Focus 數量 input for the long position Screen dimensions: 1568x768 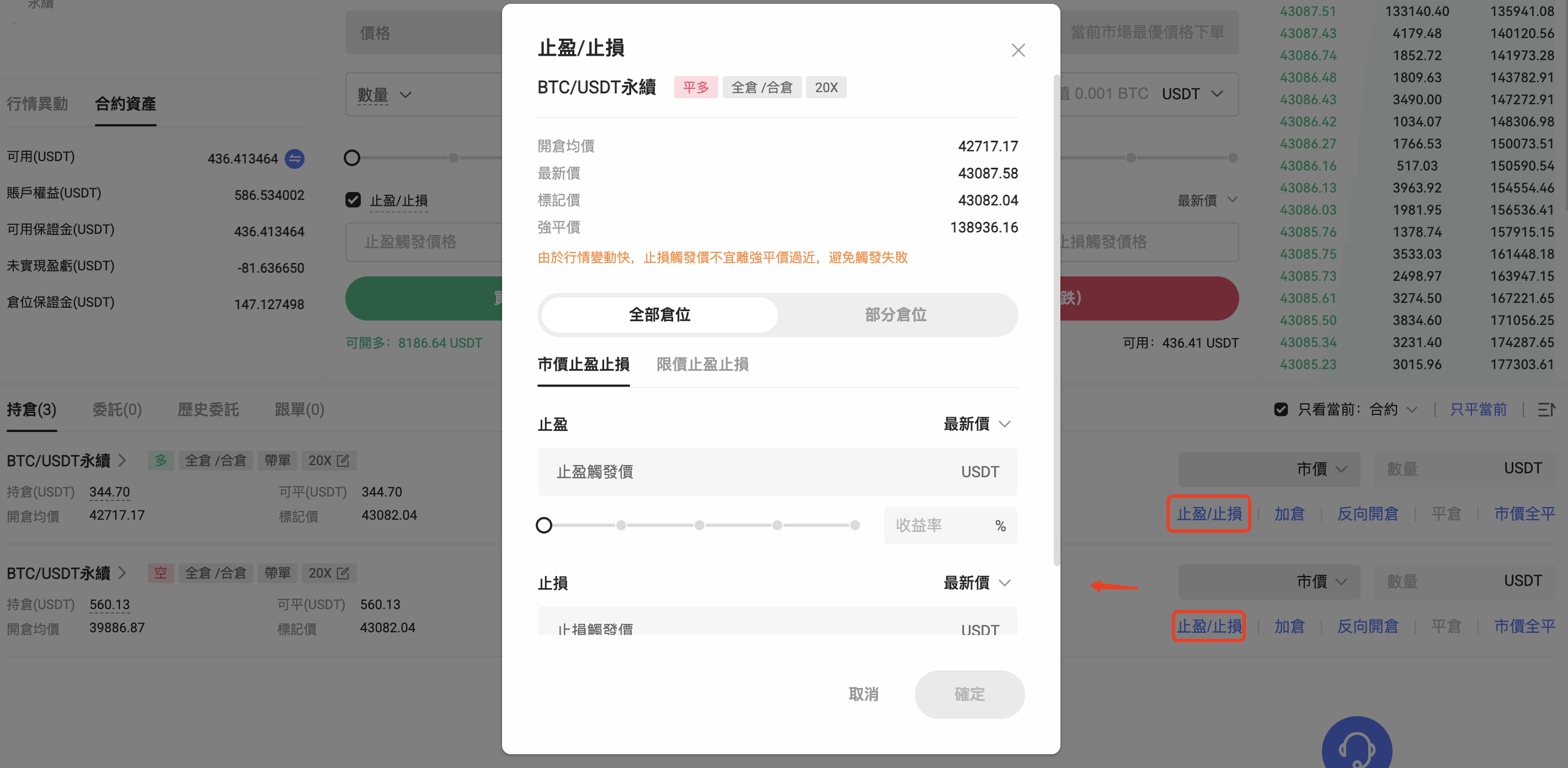pos(1464,469)
